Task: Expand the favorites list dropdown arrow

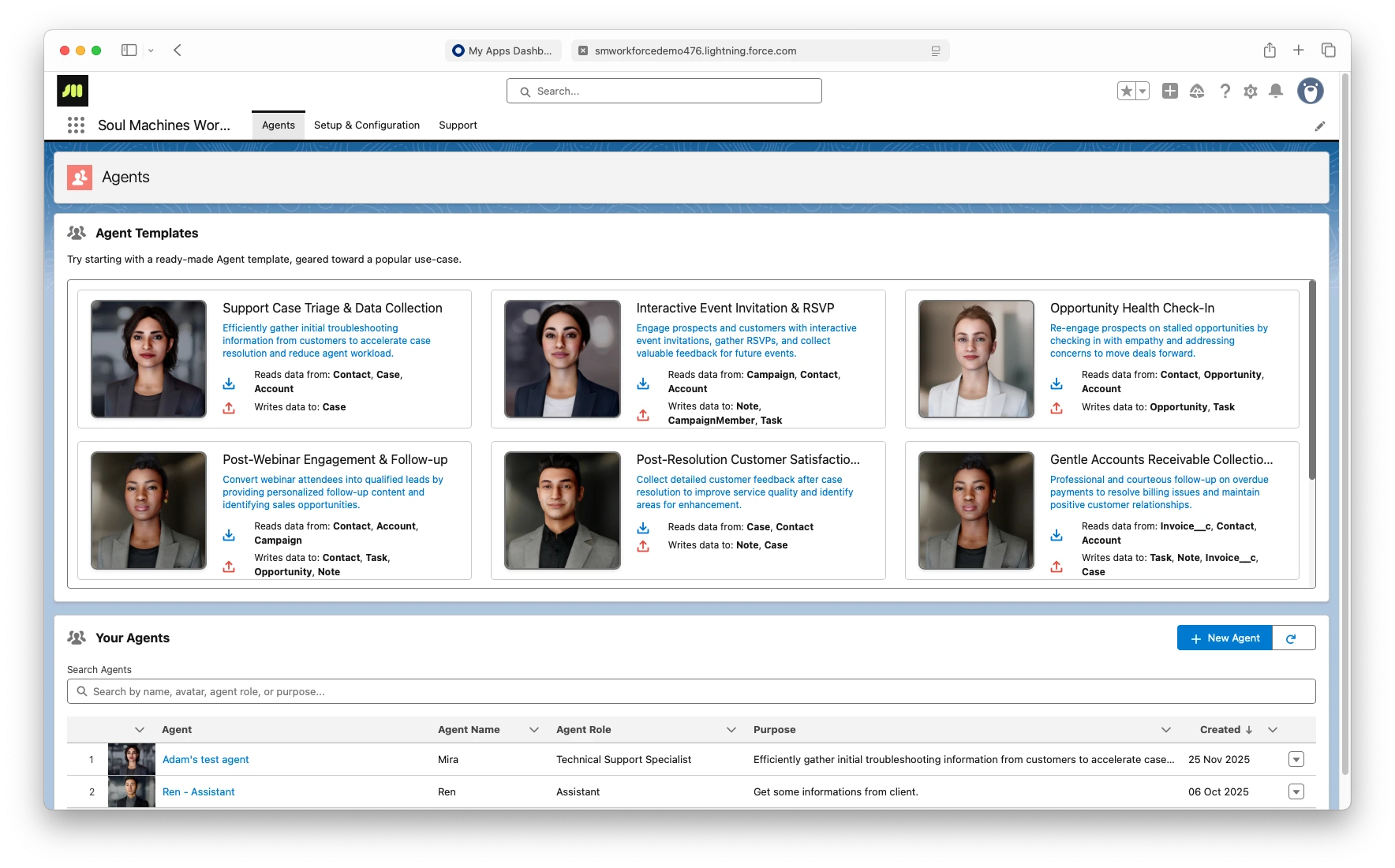Action: tap(1143, 91)
